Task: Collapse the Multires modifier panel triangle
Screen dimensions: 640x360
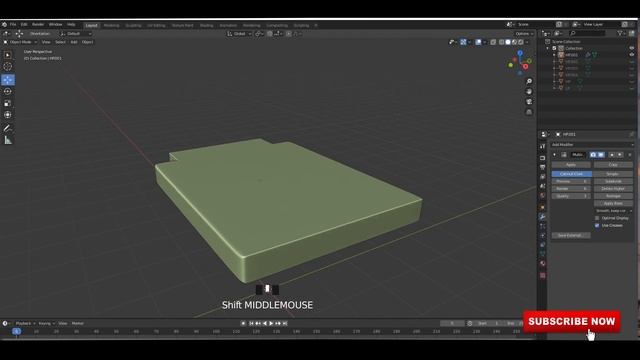Action: coord(554,155)
